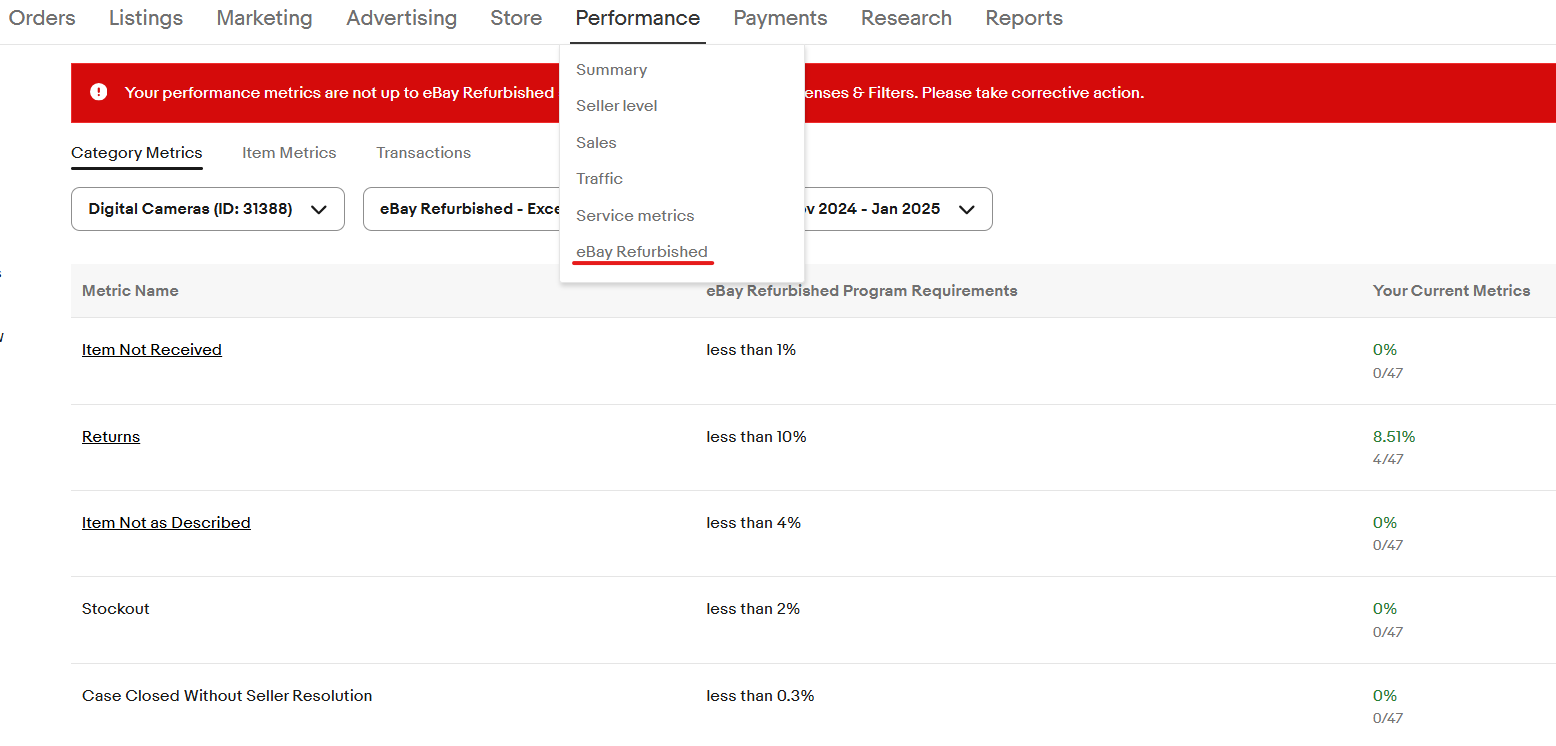
Task: Open the Payments tab
Action: 780,18
